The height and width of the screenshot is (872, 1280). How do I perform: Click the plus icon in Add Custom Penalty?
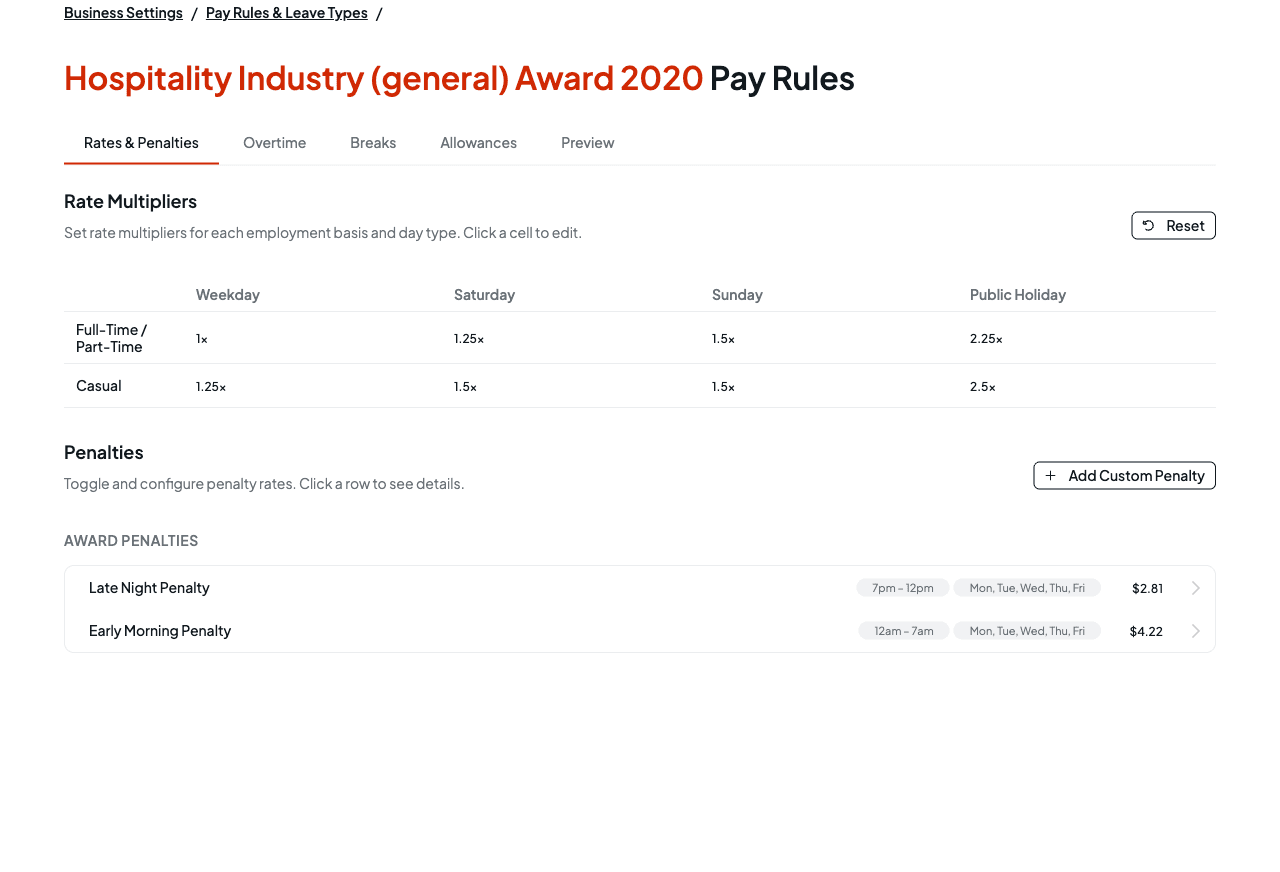click(x=1050, y=476)
